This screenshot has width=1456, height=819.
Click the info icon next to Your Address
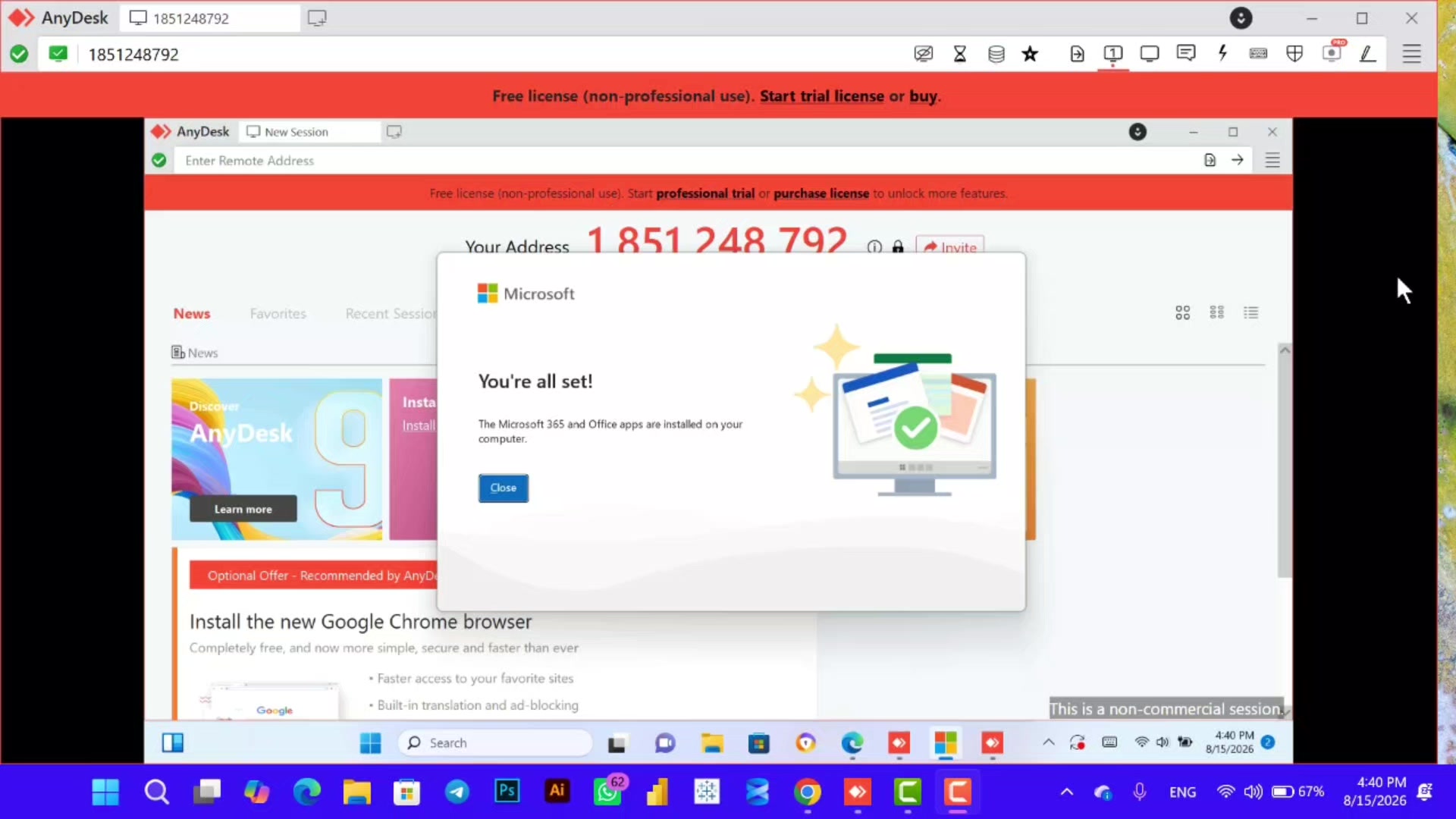[874, 246]
